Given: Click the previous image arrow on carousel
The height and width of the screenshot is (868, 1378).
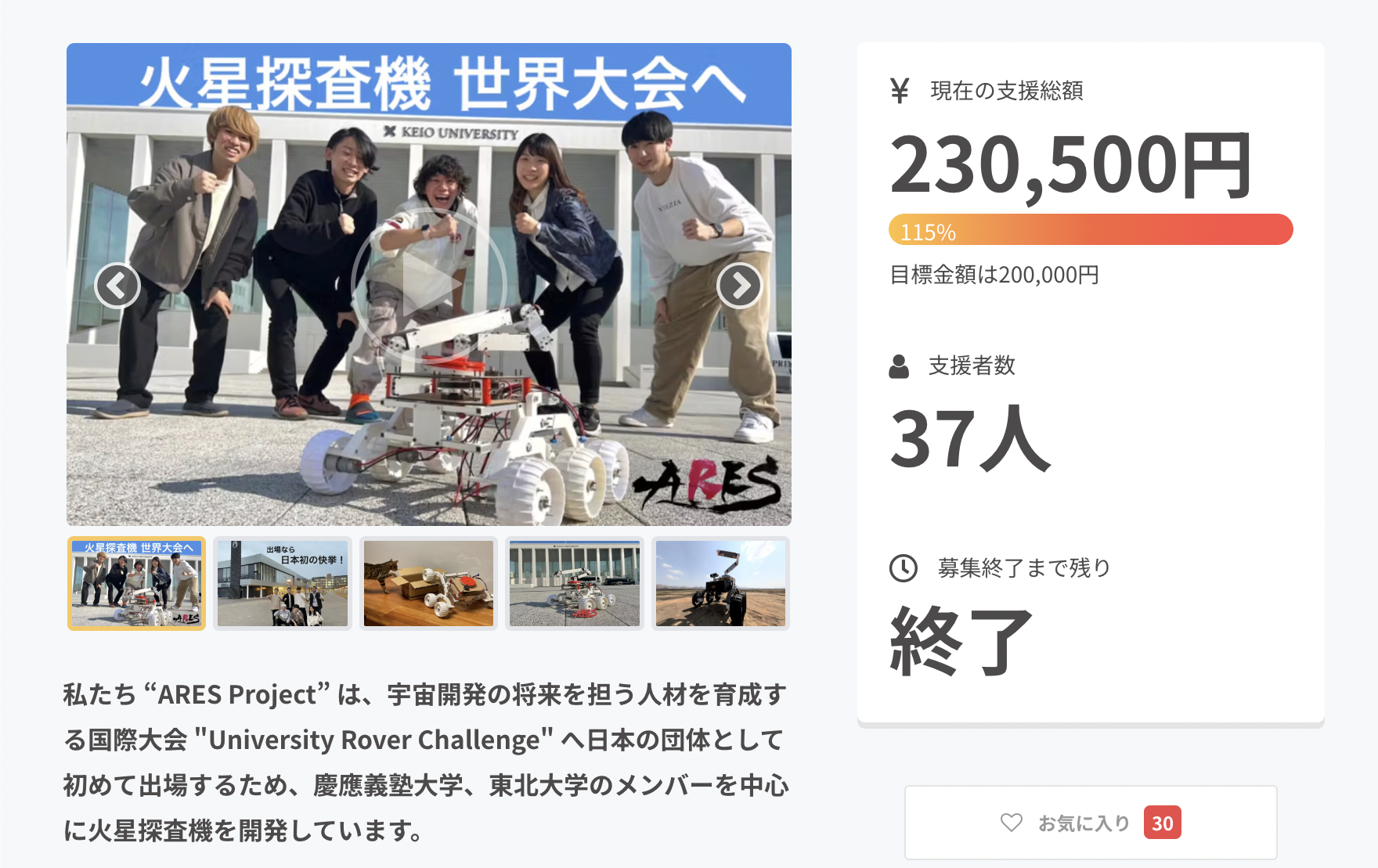Looking at the screenshot, I should coord(117,286).
